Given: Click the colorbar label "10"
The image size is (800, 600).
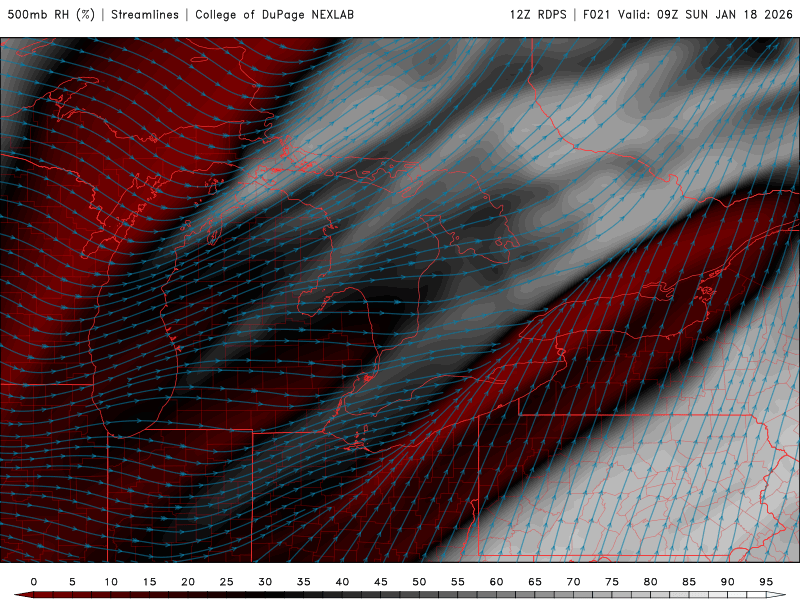Looking at the screenshot, I should coord(111,582).
